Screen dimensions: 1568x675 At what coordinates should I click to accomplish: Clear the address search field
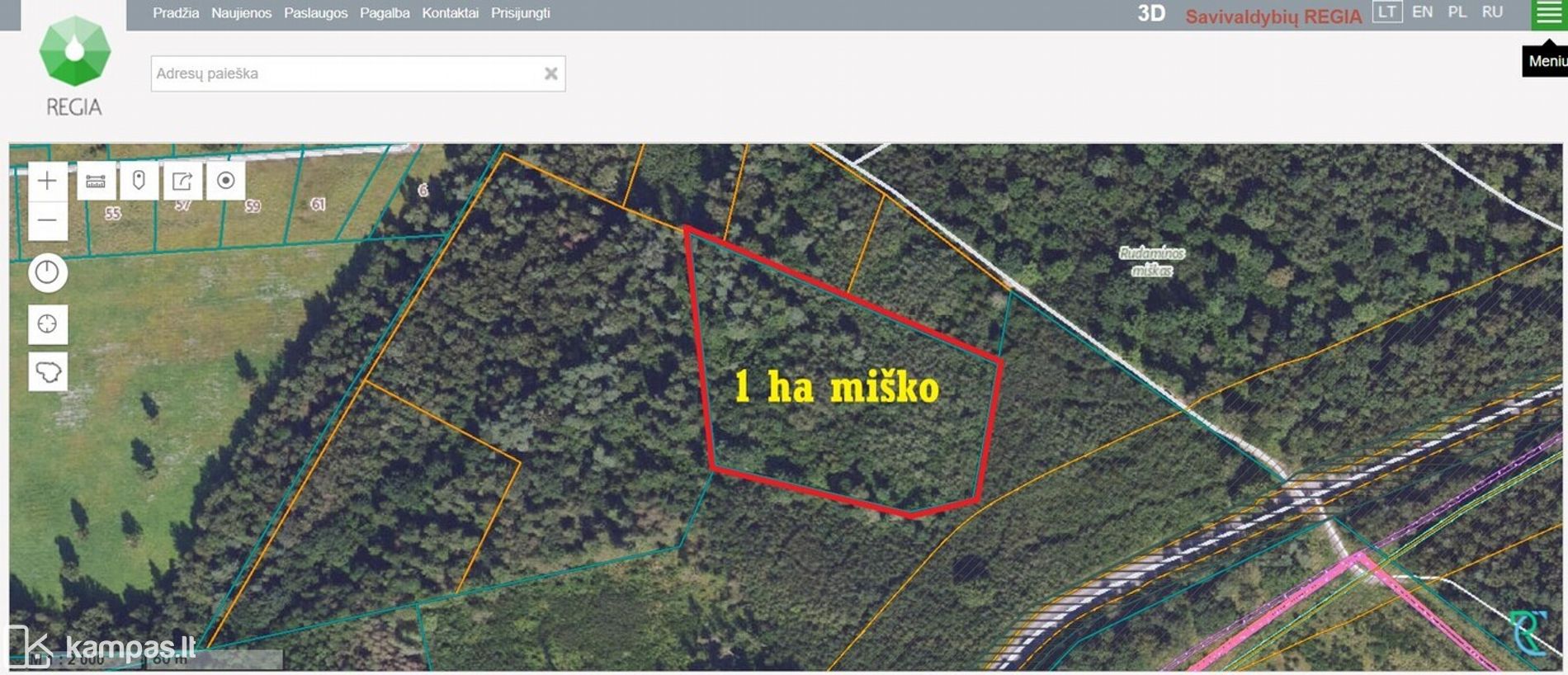(551, 73)
